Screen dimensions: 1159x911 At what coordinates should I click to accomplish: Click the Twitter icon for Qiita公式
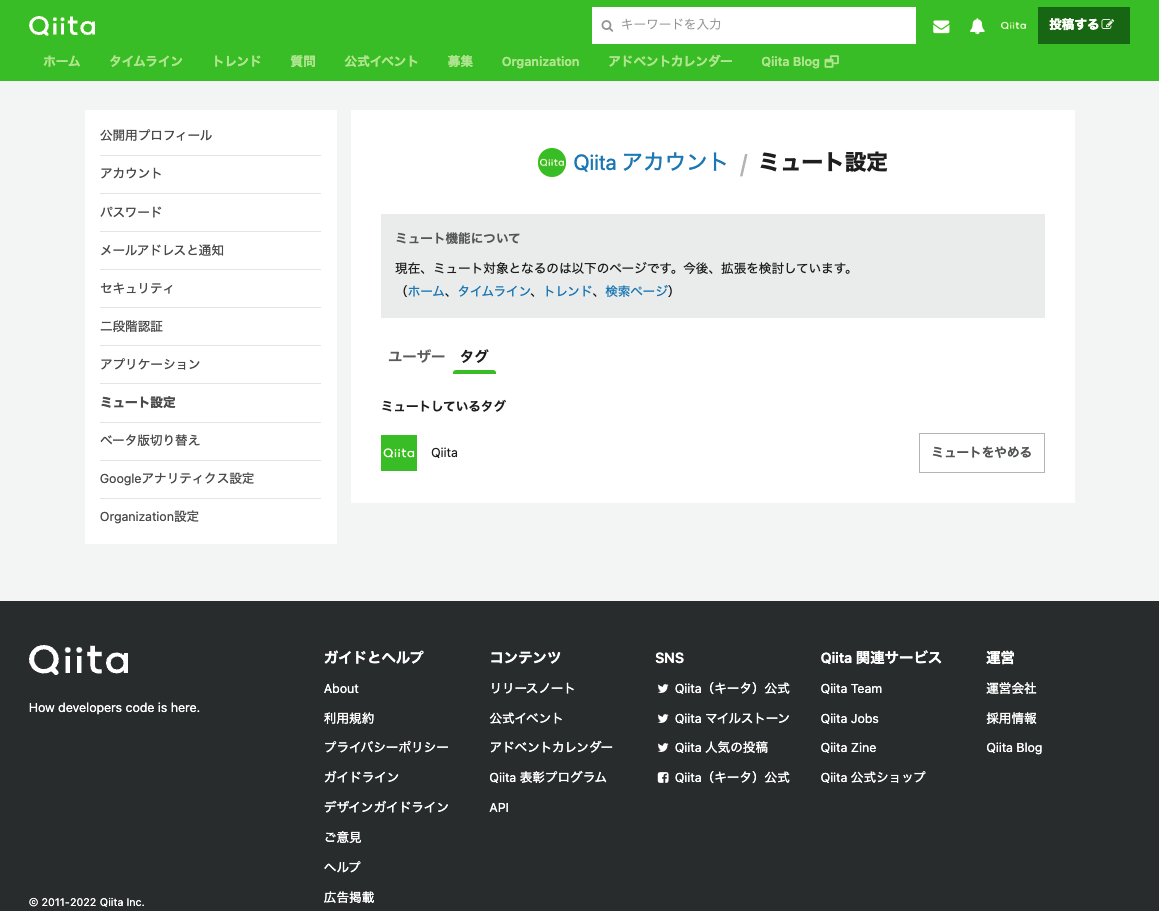[x=662, y=688]
